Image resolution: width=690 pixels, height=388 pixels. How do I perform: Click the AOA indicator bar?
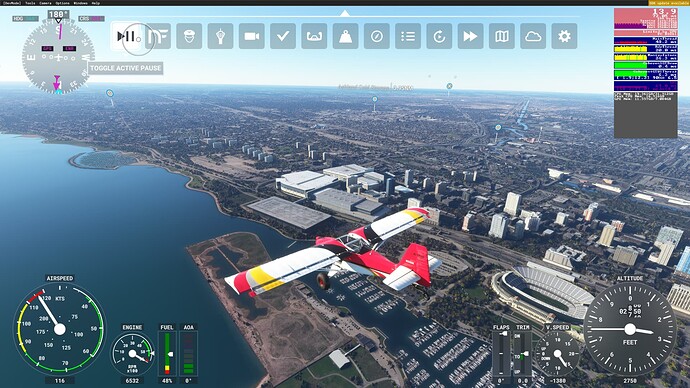pyautogui.click(x=188, y=354)
